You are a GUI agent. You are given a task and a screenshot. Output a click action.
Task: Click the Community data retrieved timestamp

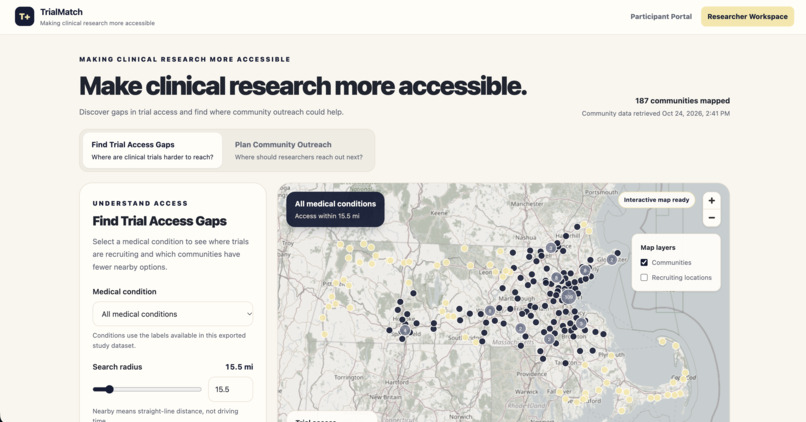click(655, 114)
